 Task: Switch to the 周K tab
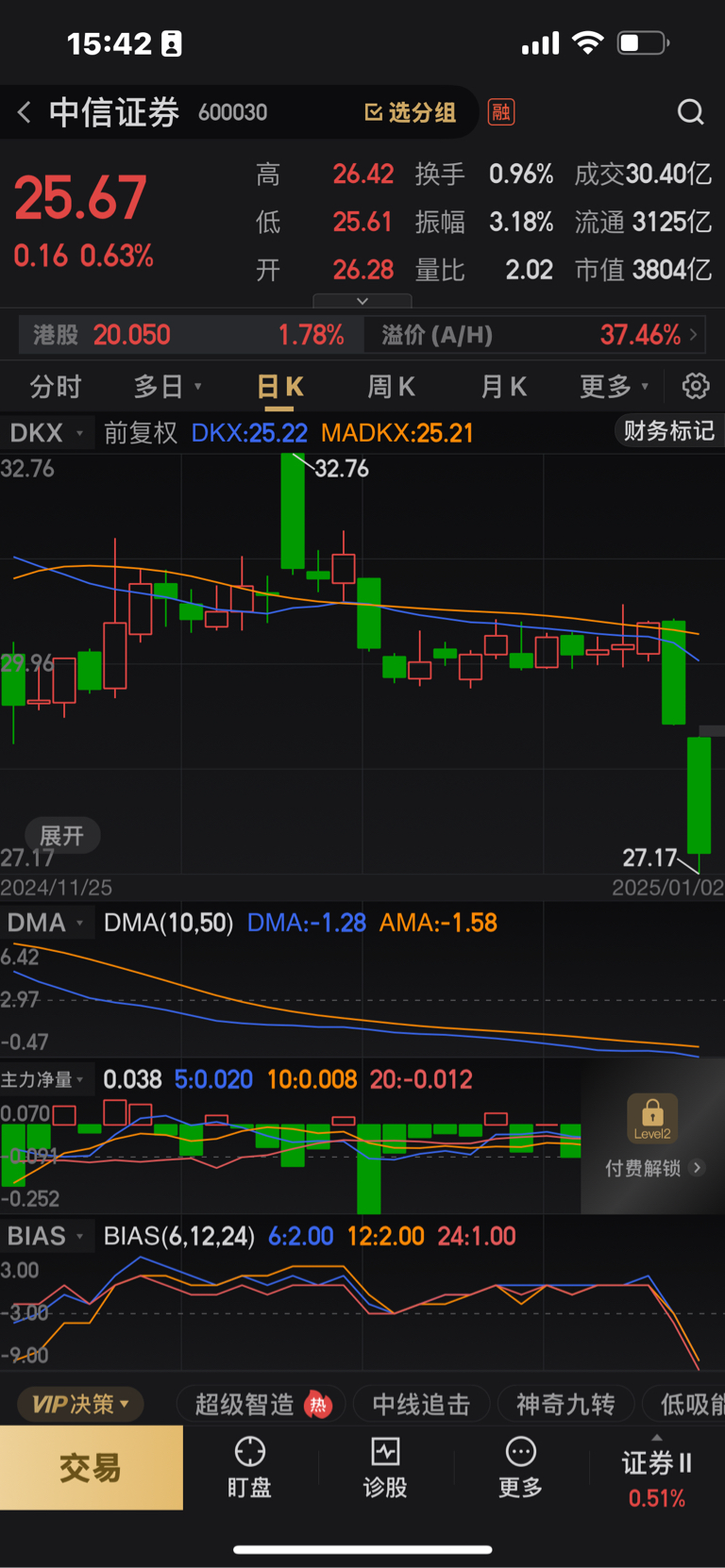click(391, 387)
